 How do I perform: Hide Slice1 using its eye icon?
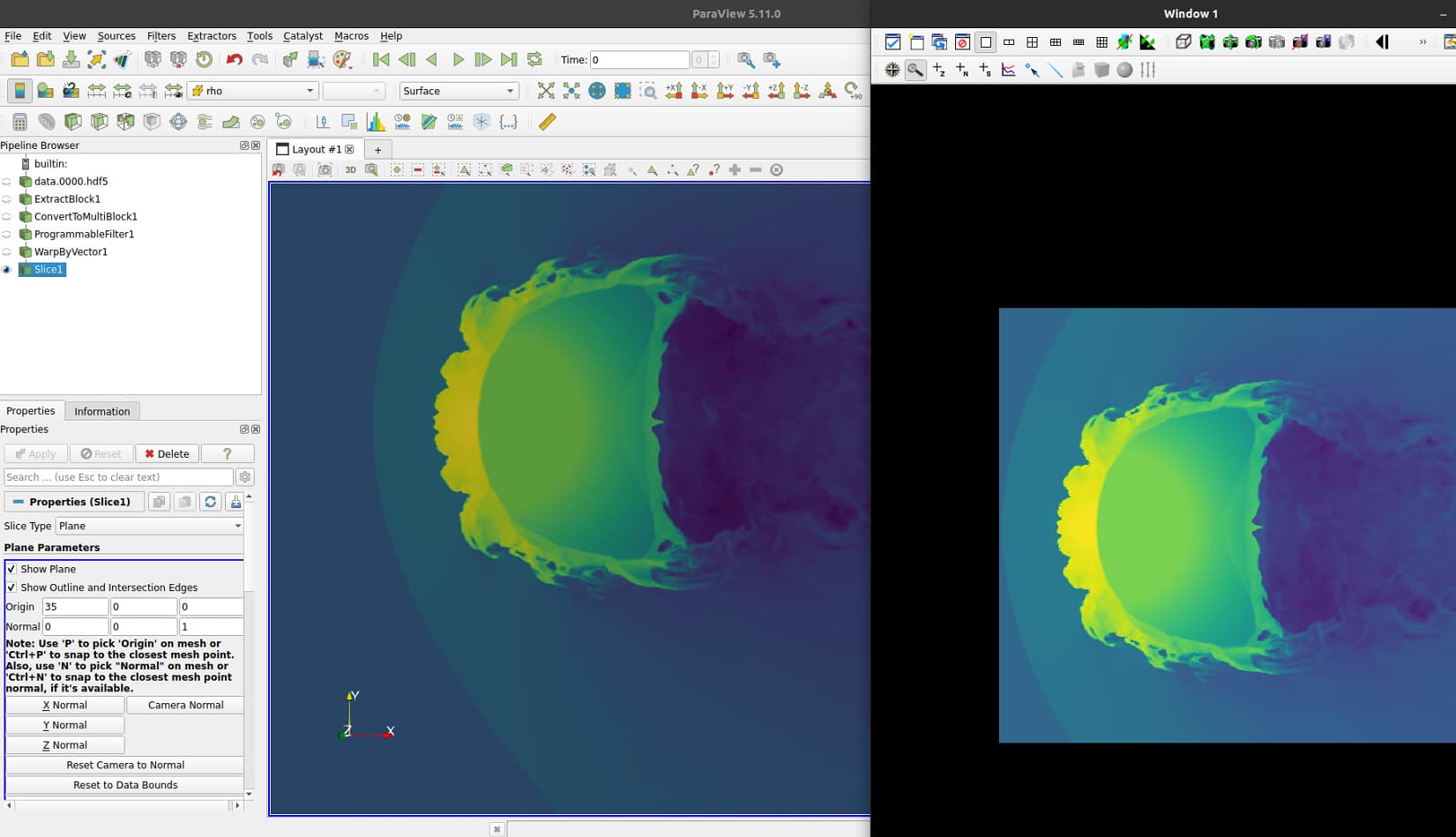(6, 270)
